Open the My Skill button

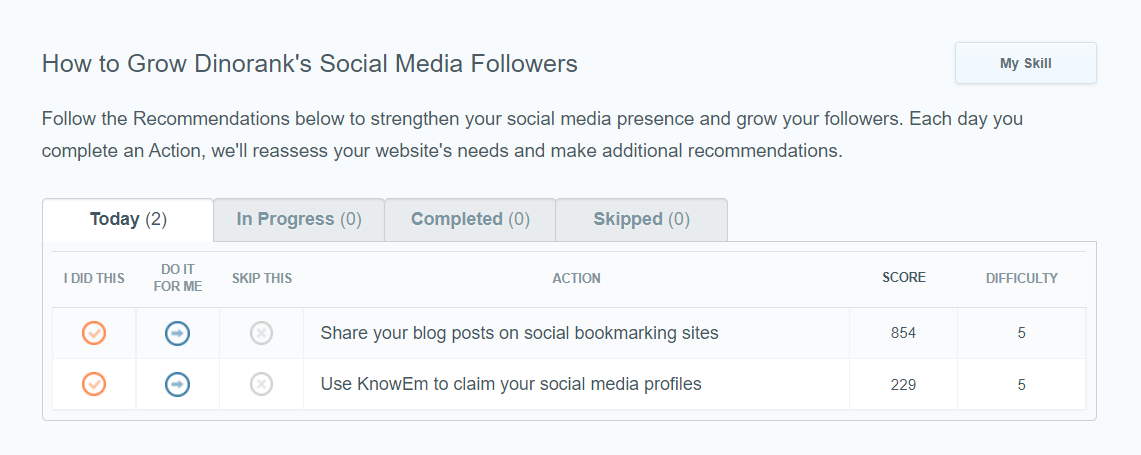pyautogui.click(x=1025, y=63)
